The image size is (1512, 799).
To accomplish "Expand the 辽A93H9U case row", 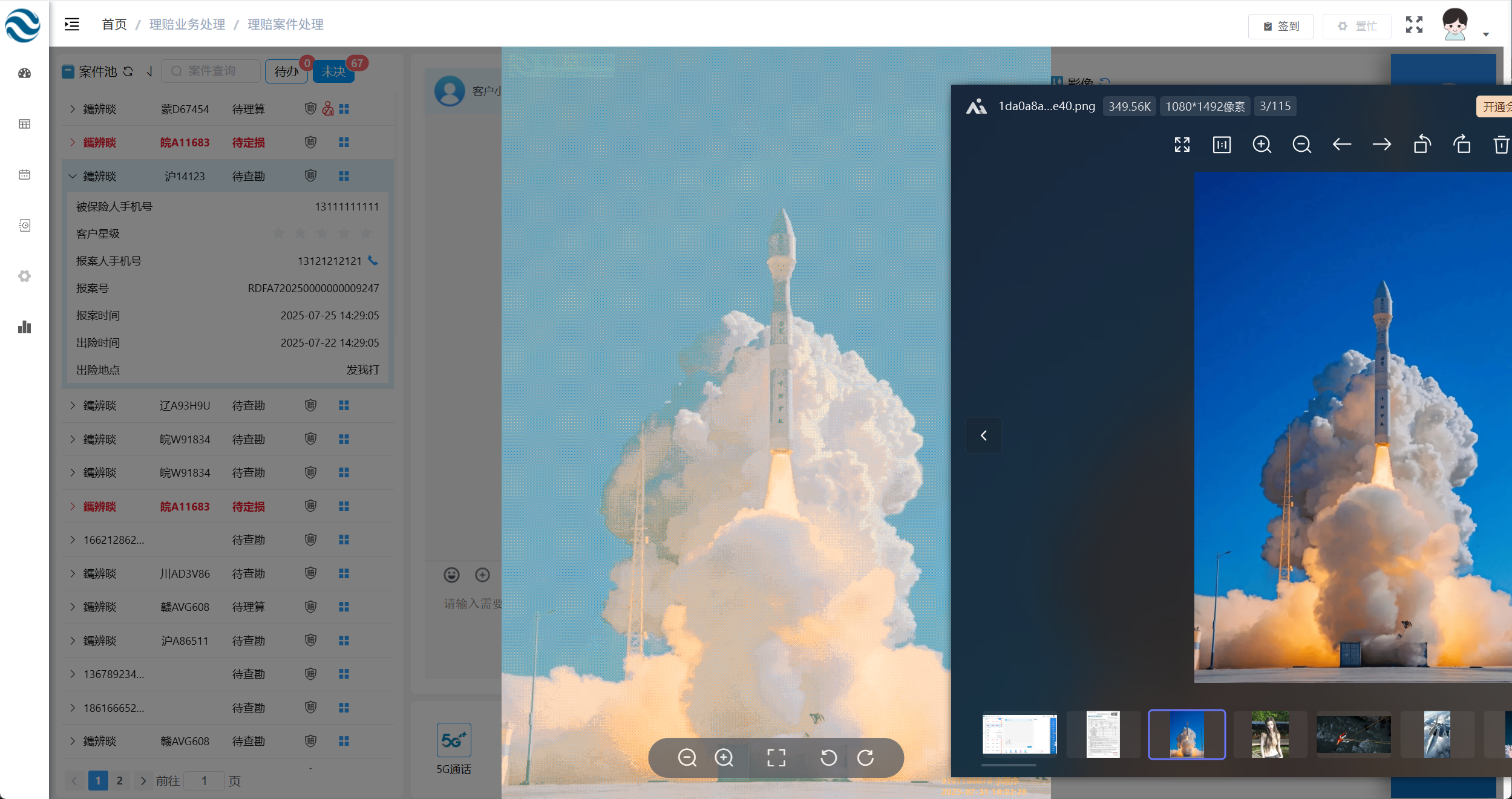I will tap(73, 405).
